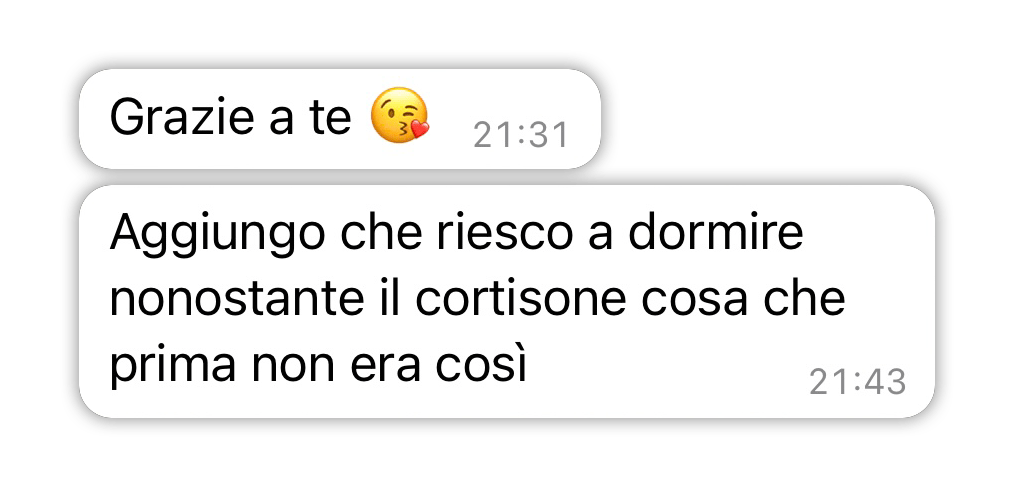Click 'te' before the emoji
This screenshot has height=479, width=1010.
[331, 118]
